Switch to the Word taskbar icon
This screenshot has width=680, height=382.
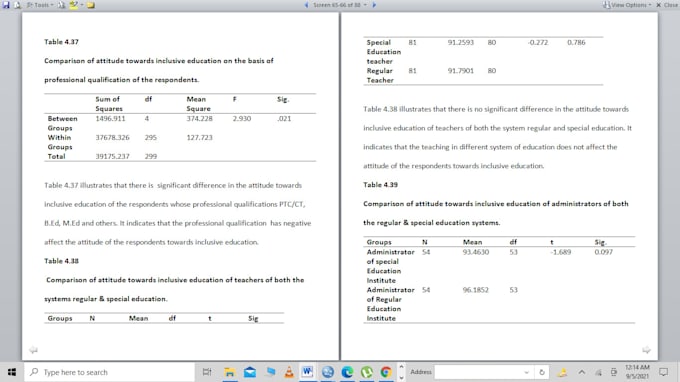tap(307, 372)
